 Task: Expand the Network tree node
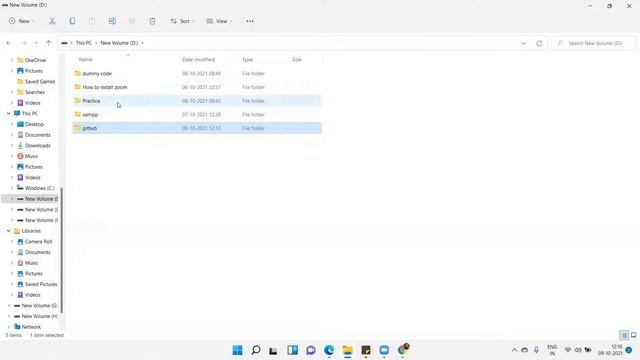pyautogui.click(x=9, y=327)
